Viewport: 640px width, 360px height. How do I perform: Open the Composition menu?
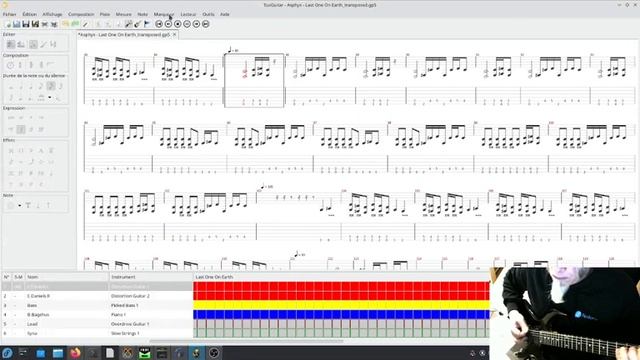pyautogui.click(x=81, y=14)
